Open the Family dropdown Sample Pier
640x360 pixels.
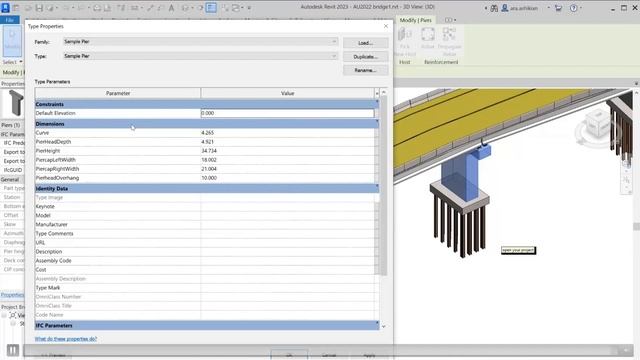(200, 42)
